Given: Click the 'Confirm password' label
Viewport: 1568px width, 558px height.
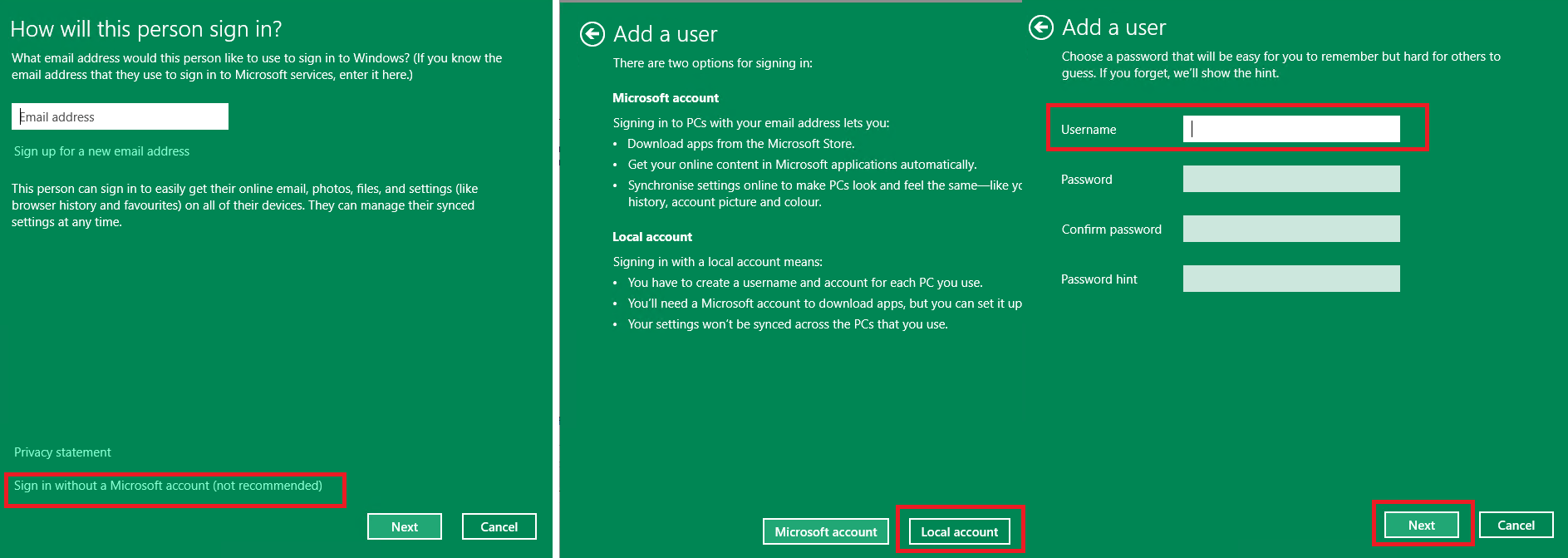Looking at the screenshot, I should pyautogui.click(x=1112, y=230).
